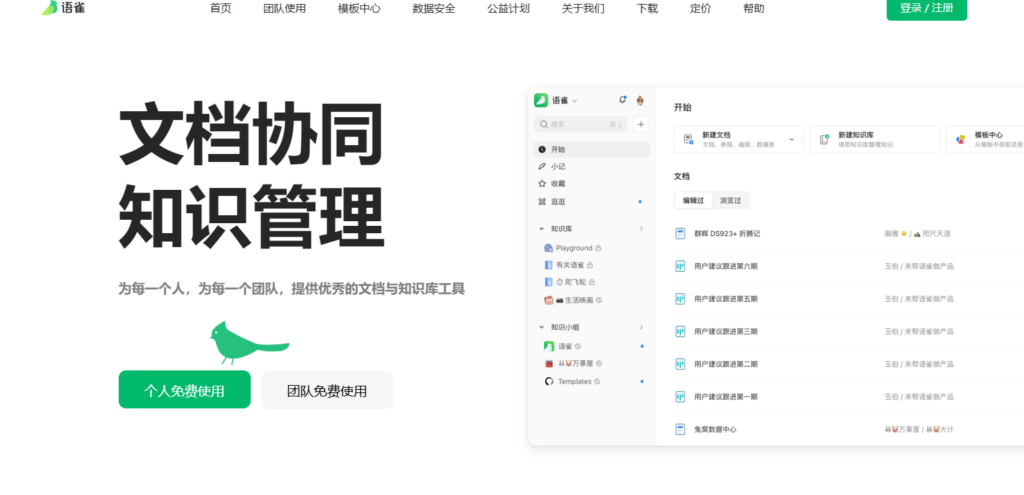Screen dimensions: 1024x495
Task: Click the 登录 / 注册 button
Action: (926, 9)
